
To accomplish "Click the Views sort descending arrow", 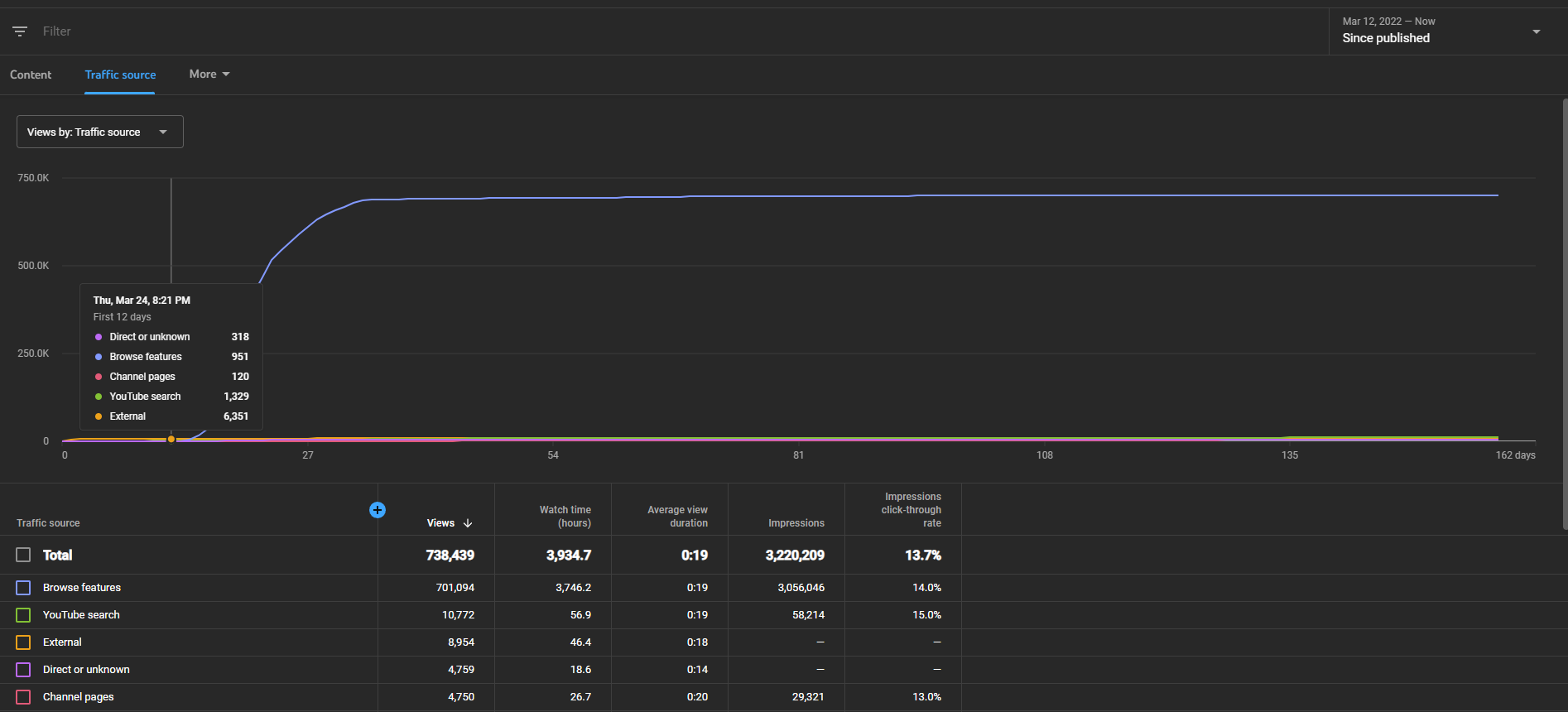I will [468, 523].
